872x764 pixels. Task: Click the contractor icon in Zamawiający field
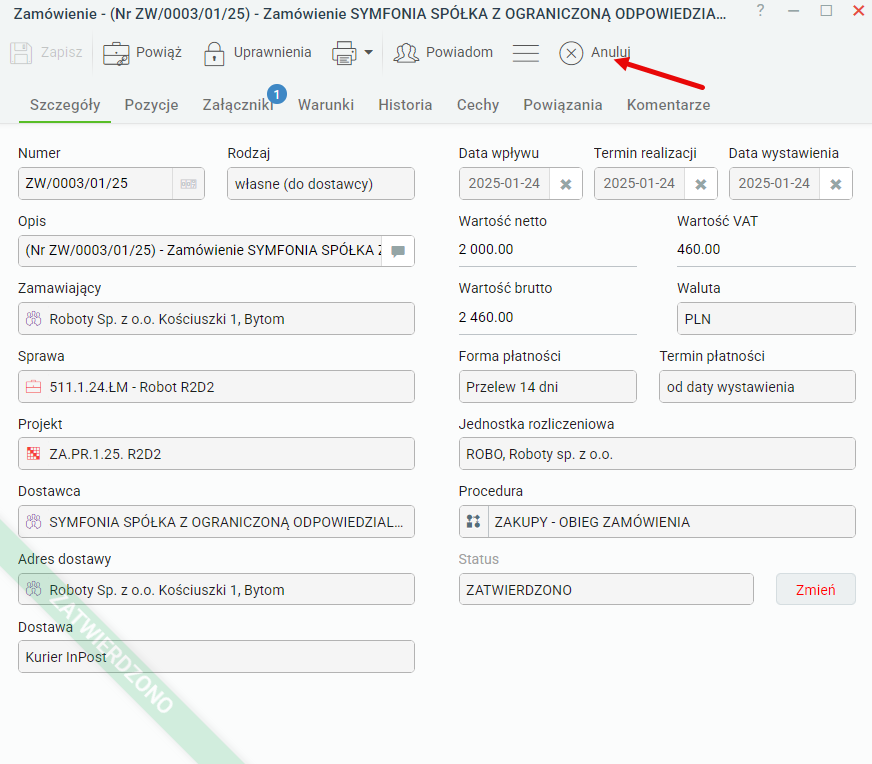point(33,319)
